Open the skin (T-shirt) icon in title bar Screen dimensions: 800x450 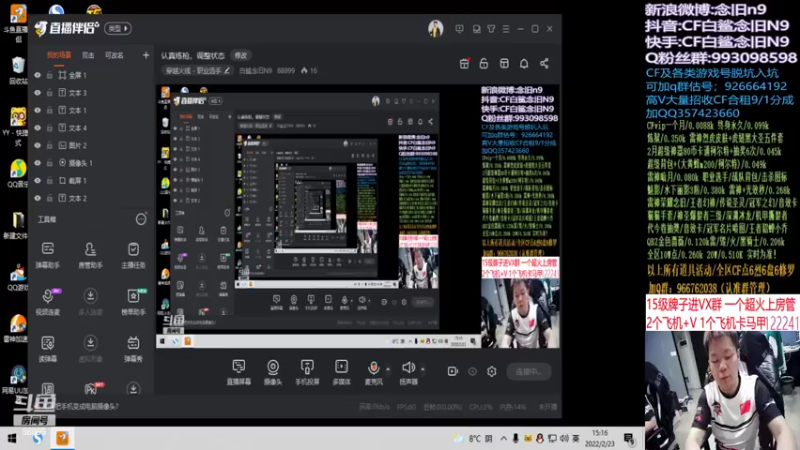pos(491,29)
